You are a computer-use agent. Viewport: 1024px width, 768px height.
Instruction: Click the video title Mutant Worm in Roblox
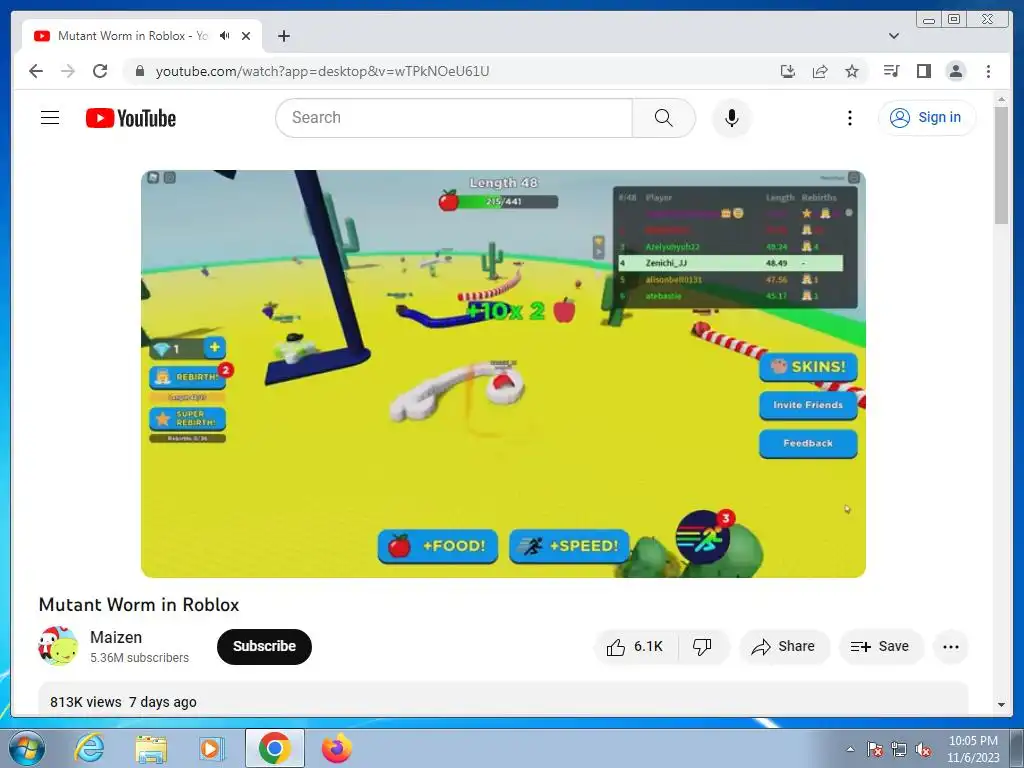coord(139,605)
